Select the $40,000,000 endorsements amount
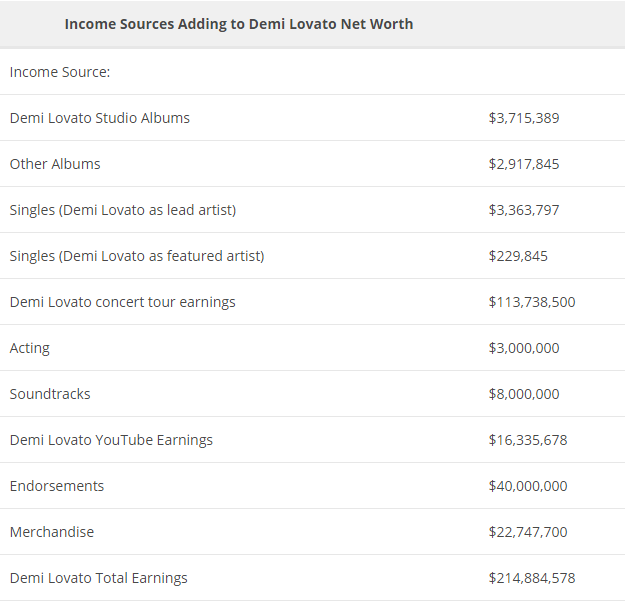629x601 pixels. click(528, 486)
